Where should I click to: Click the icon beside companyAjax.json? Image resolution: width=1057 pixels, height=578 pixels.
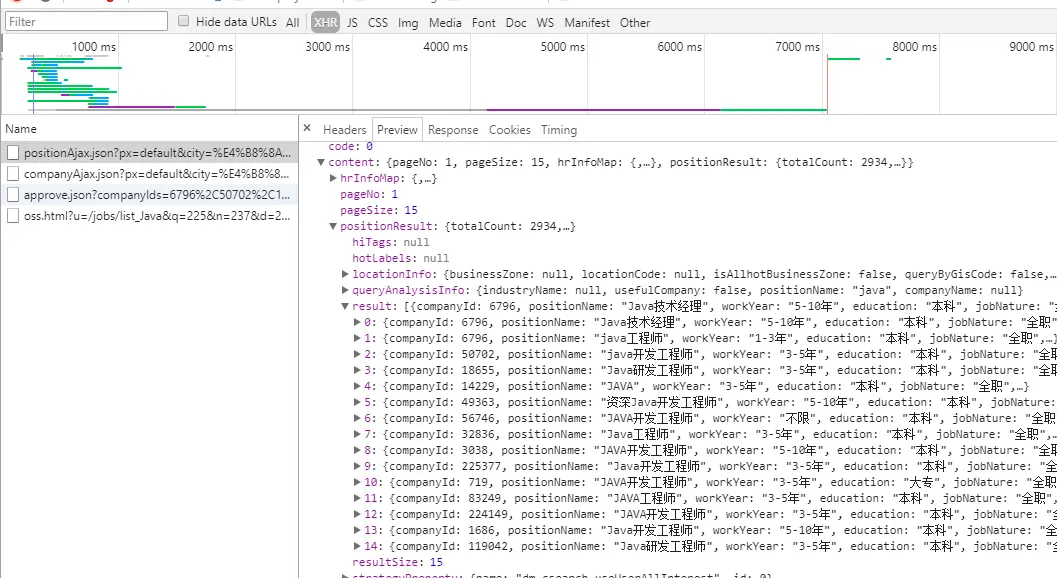[13, 174]
